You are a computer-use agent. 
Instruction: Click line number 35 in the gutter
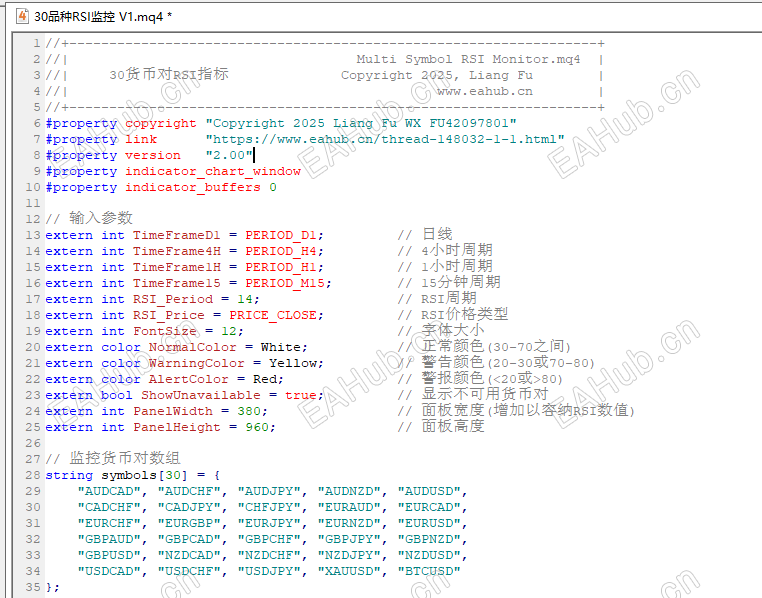[33, 587]
